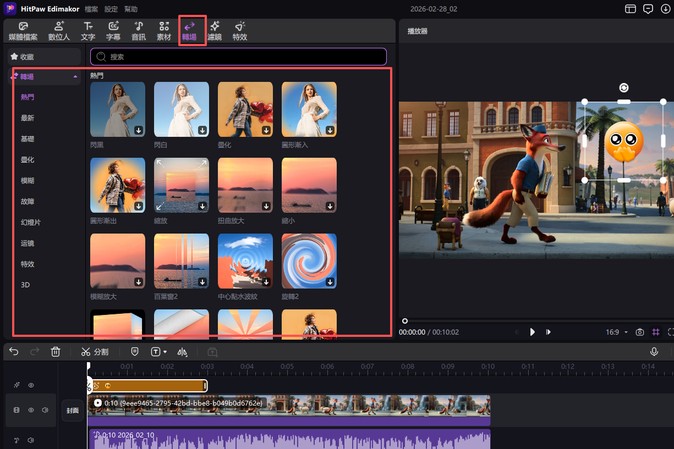Open the 特效 effects tab

tap(240, 31)
